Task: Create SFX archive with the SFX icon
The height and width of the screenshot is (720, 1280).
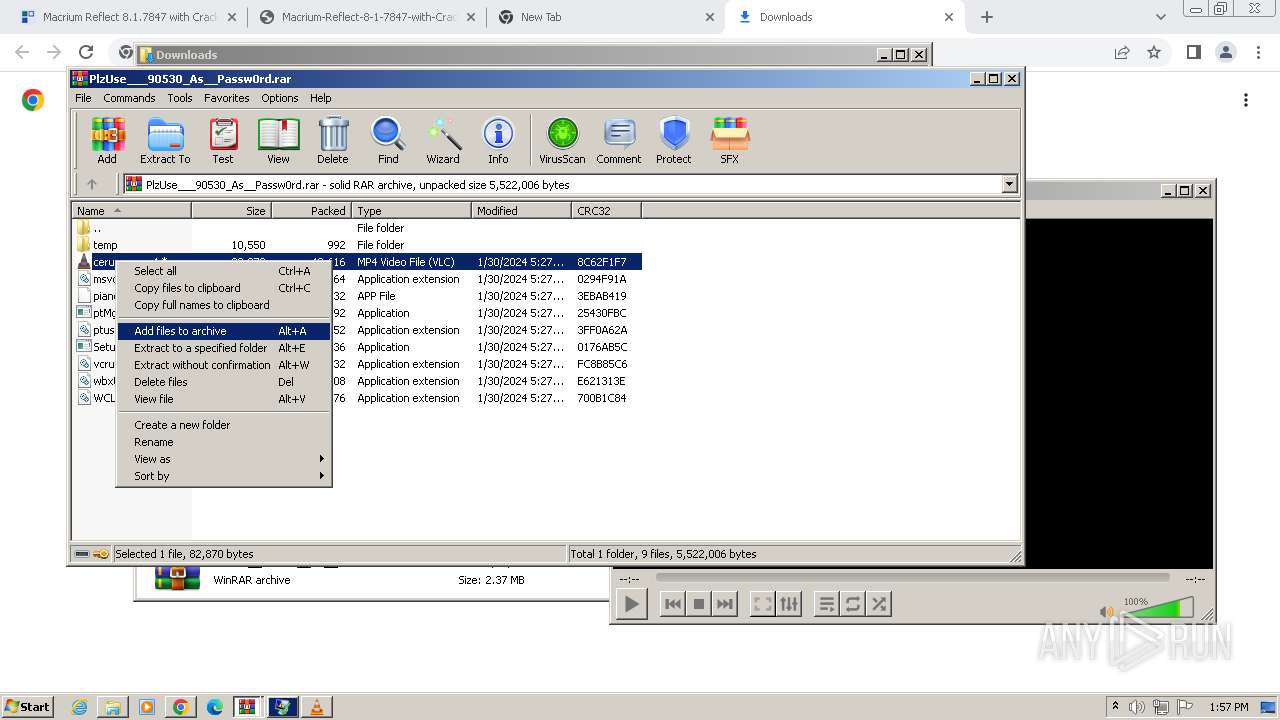Action: pos(730,140)
